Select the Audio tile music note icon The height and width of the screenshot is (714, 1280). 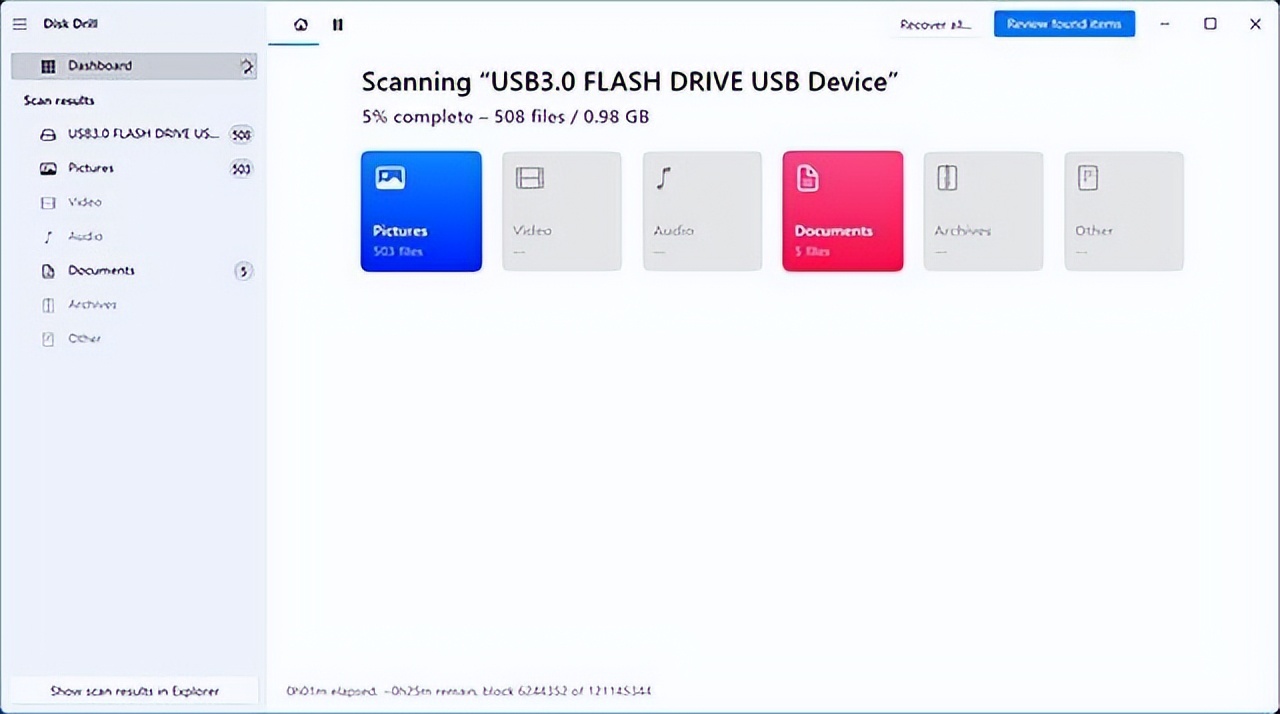tap(663, 179)
